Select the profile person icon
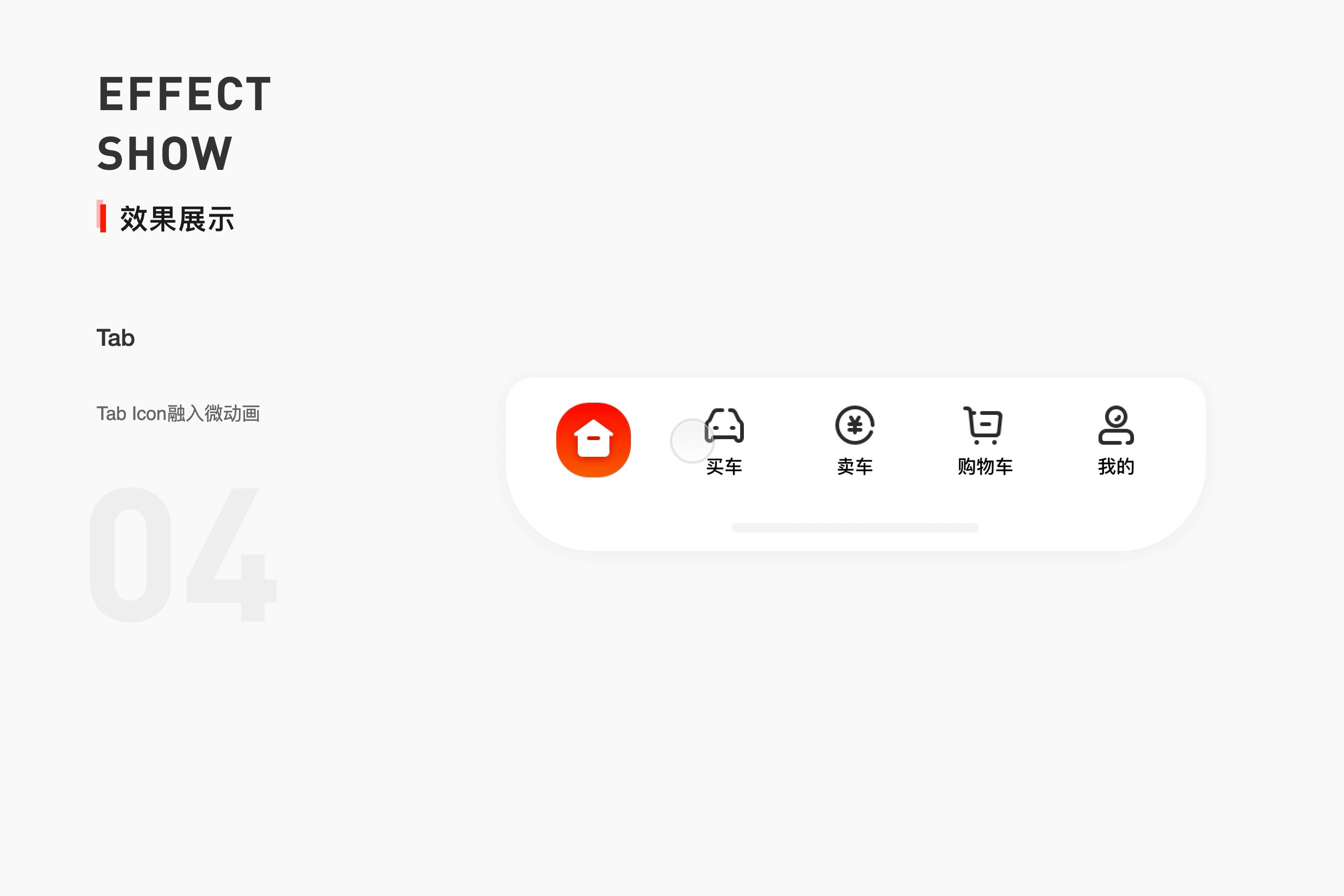The image size is (1344, 896). pyautogui.click(x=1116, y=425)
